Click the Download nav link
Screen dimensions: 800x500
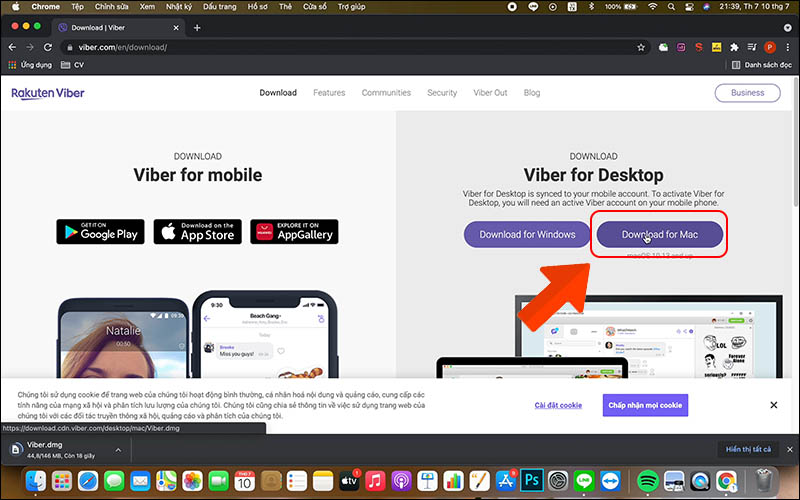(x=278, y=93)
